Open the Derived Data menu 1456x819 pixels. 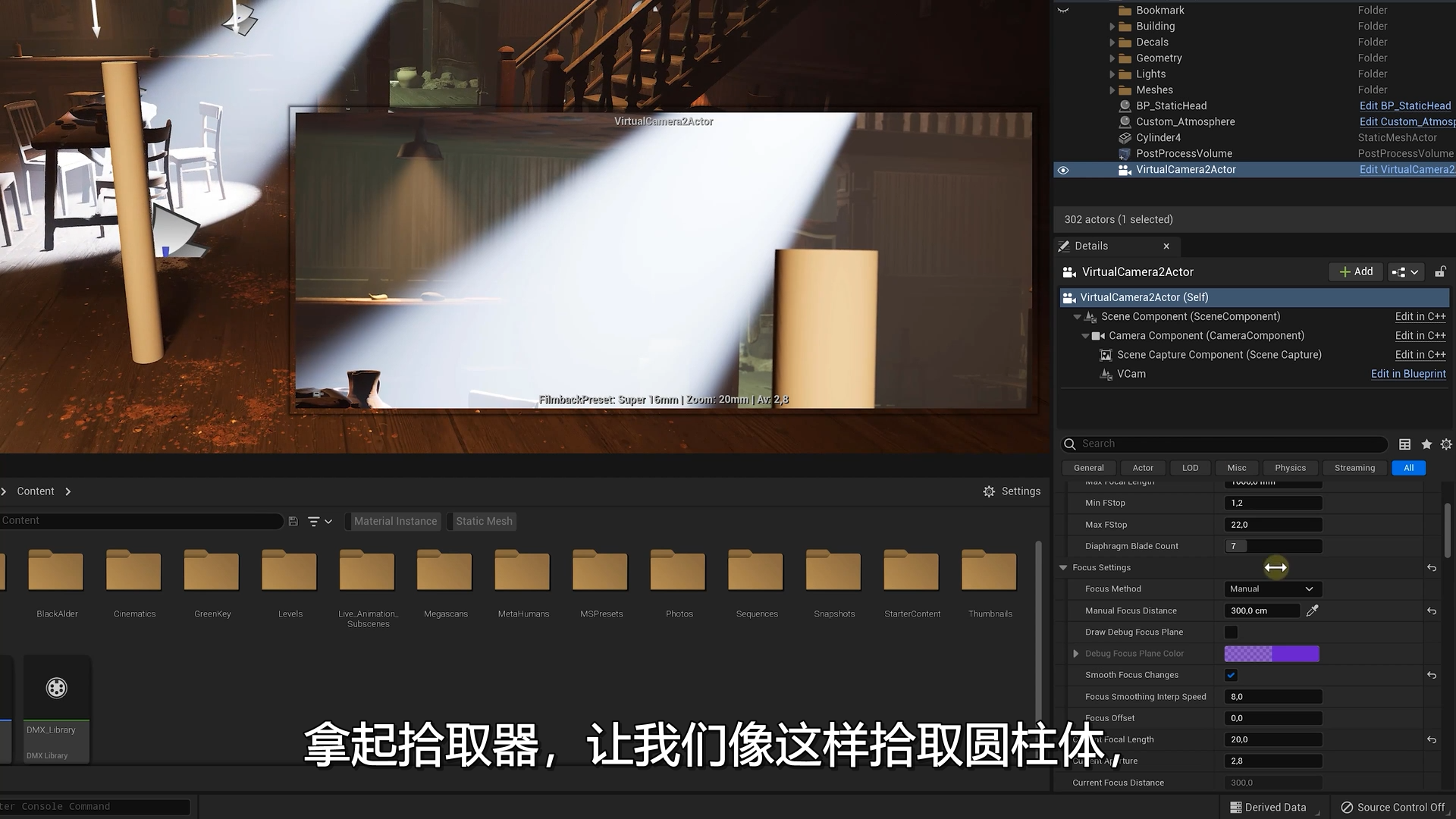pyautogui.click(x=1268, y=808)
